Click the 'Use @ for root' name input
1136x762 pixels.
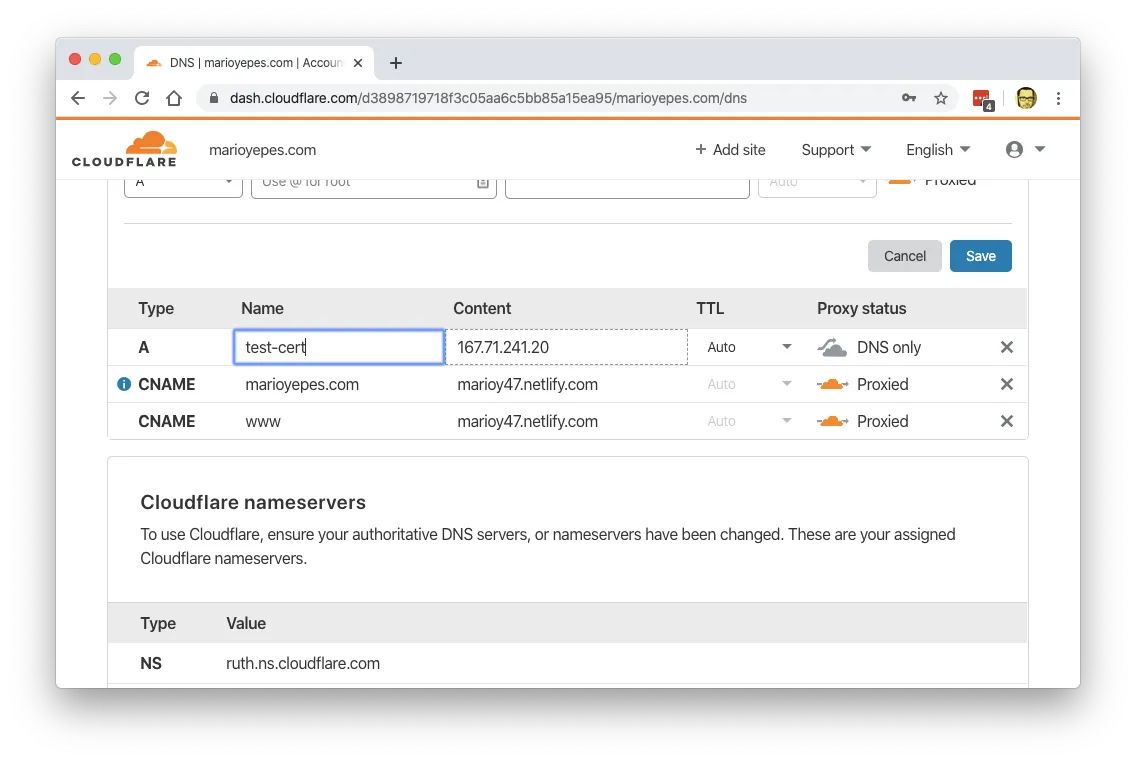tap(374, 187)
